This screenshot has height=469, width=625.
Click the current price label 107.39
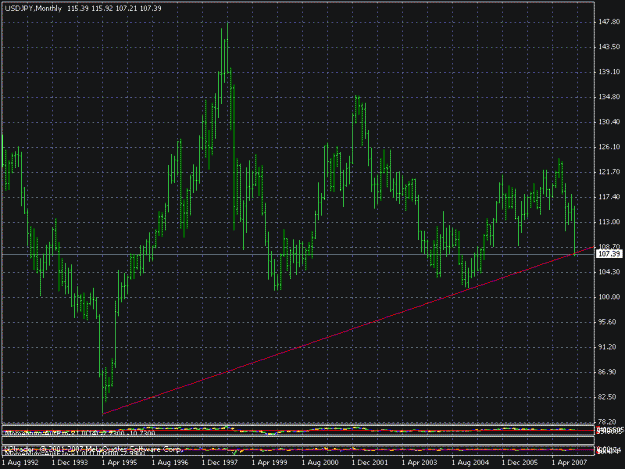pos(609,254)
